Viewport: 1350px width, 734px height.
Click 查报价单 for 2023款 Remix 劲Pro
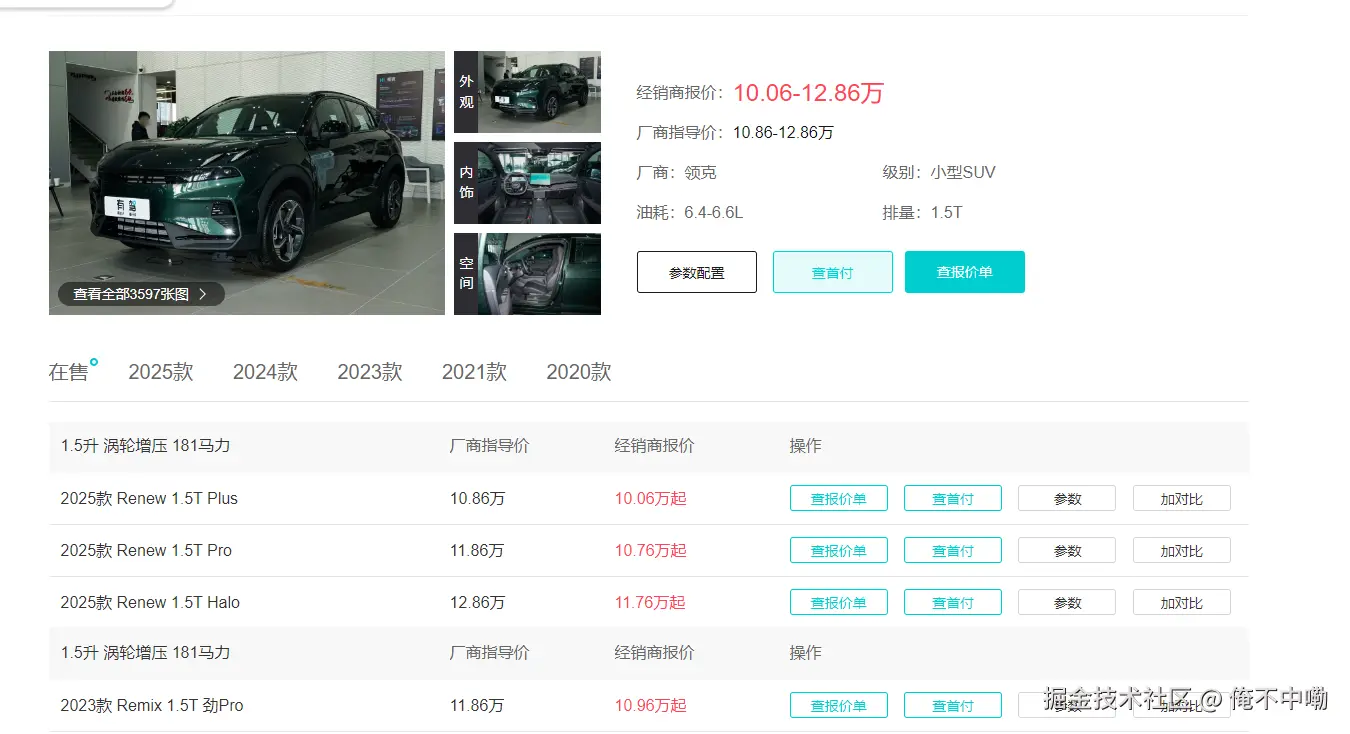pyautogui.click(x=838, y=706)
